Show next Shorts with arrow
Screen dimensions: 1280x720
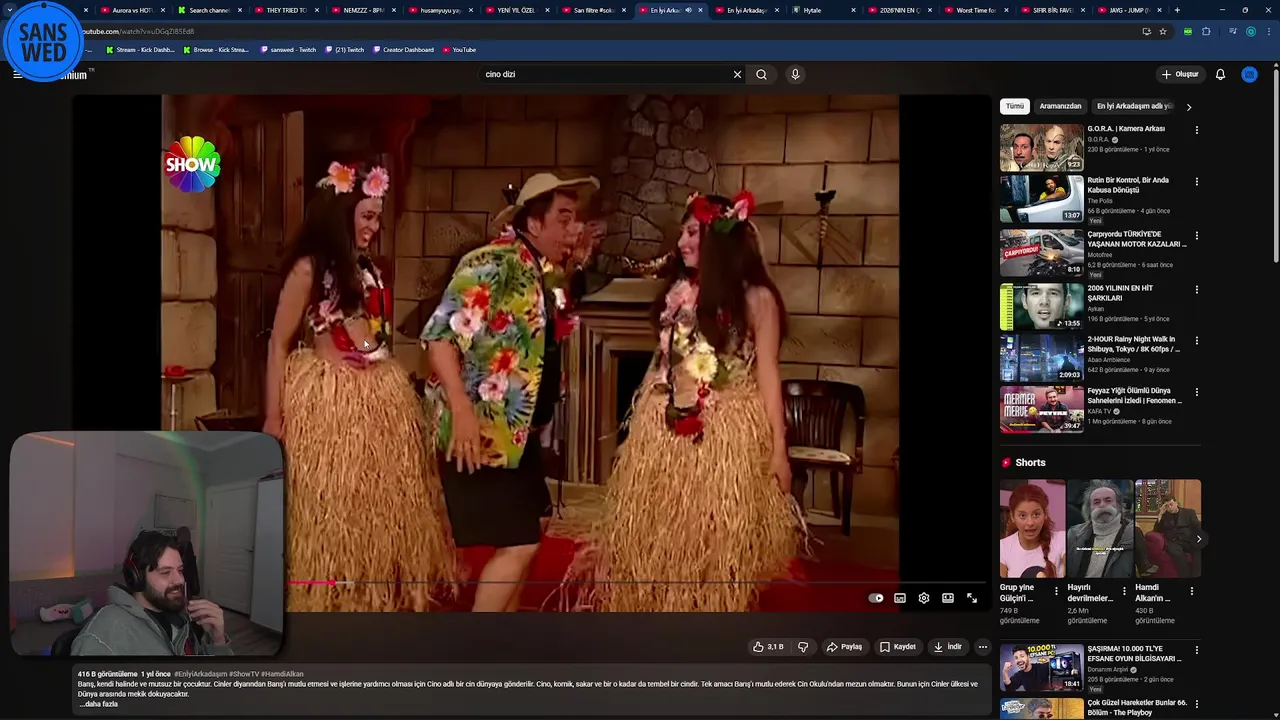[1198, 539]
